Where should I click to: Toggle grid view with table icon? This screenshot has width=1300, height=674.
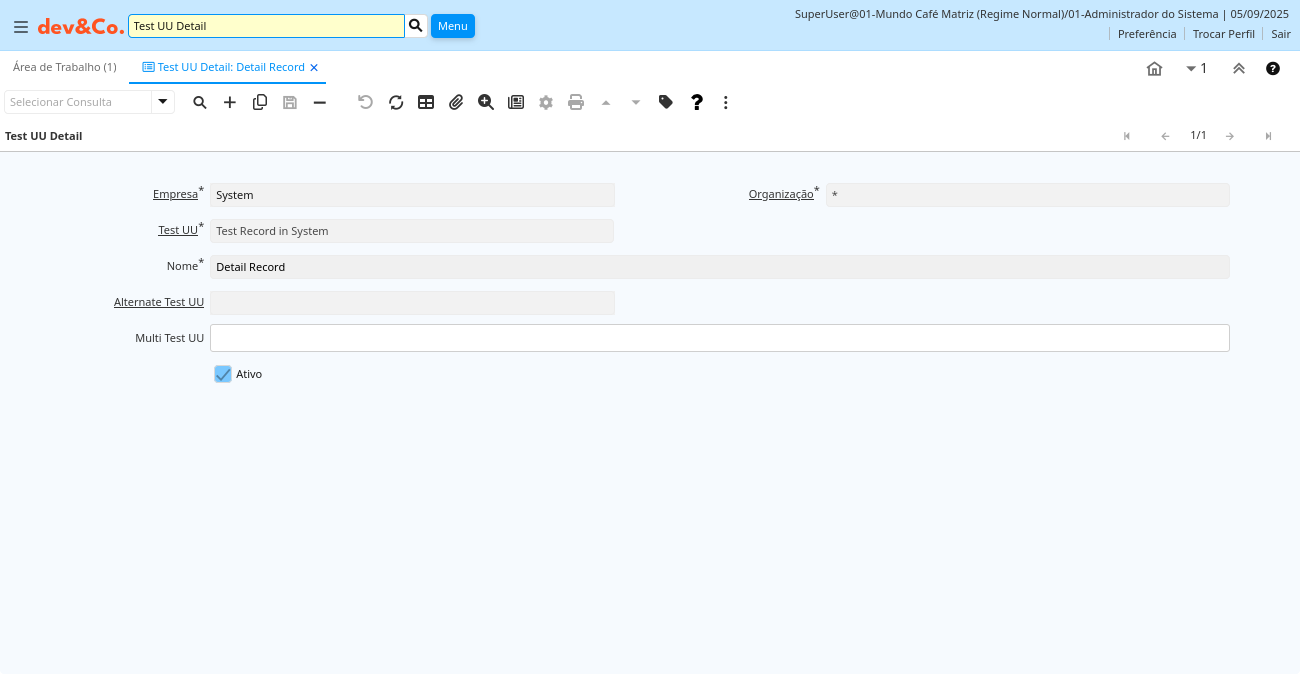pyautogui.click(x=426, y=102)
